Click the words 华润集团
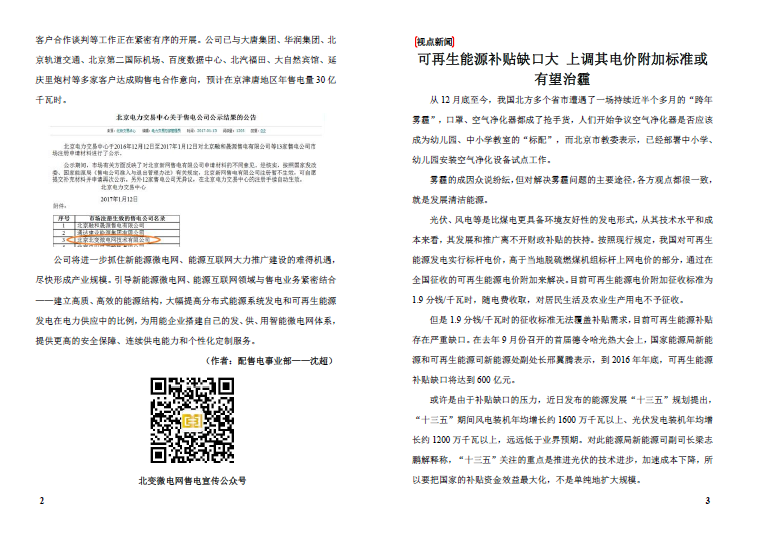Viewport: 760px width, 536px height. (302, 40)
